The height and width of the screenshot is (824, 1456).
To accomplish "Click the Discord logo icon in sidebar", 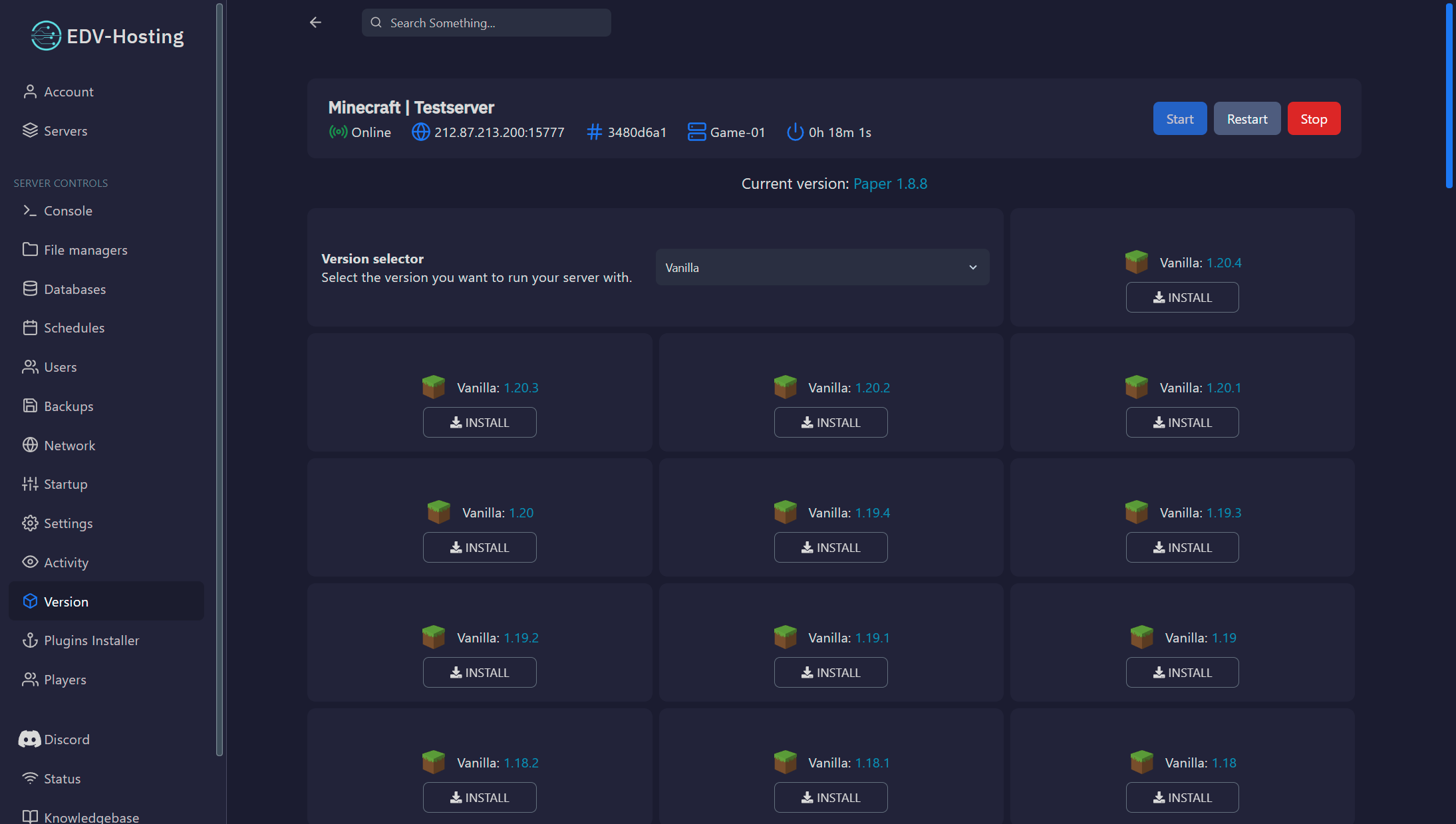I will (x=29, y=739).
